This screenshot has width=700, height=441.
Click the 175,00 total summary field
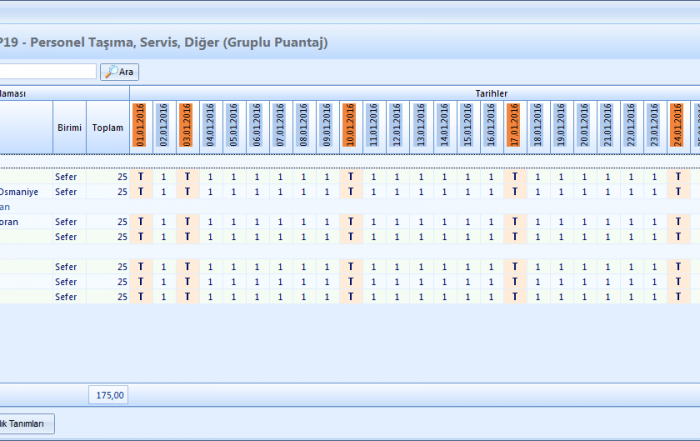pyautogui.click(x=109, y=395)
